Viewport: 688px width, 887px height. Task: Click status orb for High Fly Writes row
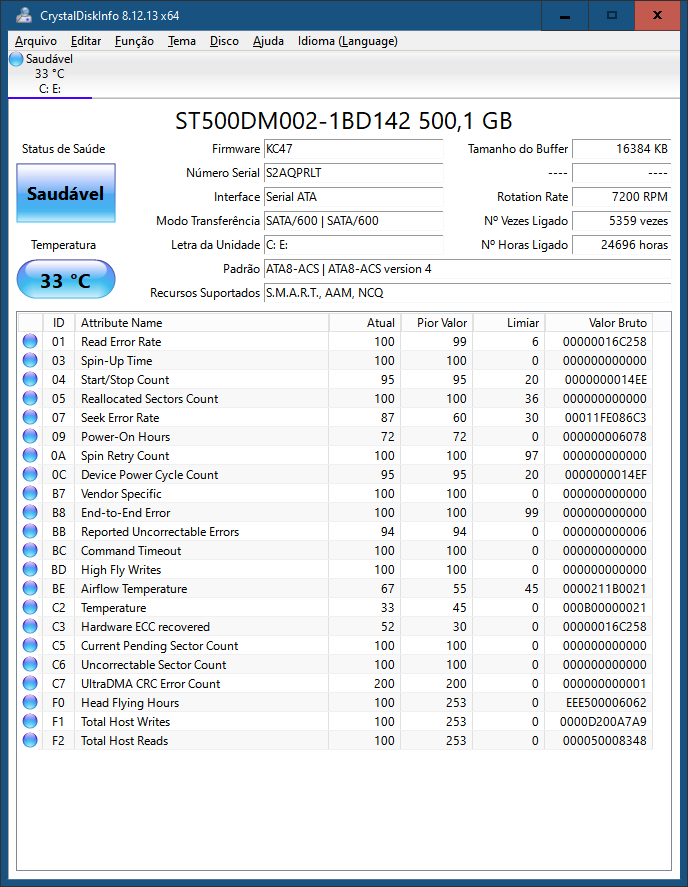(30, 569)
